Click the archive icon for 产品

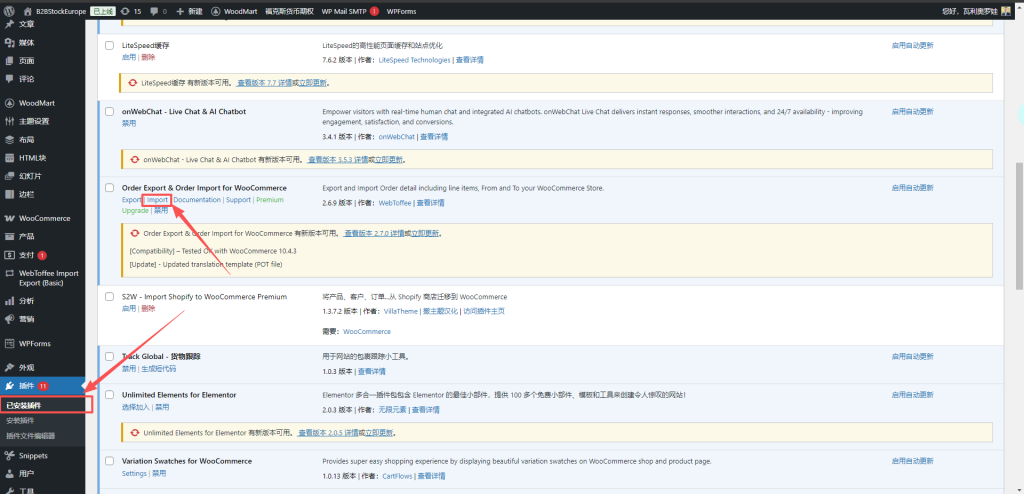(x=9, y=237)
